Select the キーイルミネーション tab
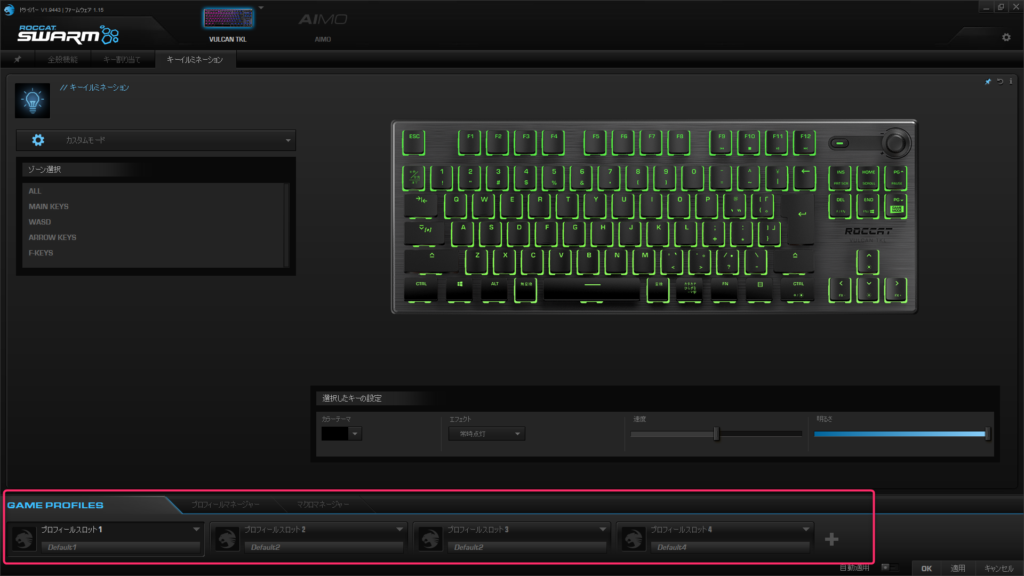 195,59
